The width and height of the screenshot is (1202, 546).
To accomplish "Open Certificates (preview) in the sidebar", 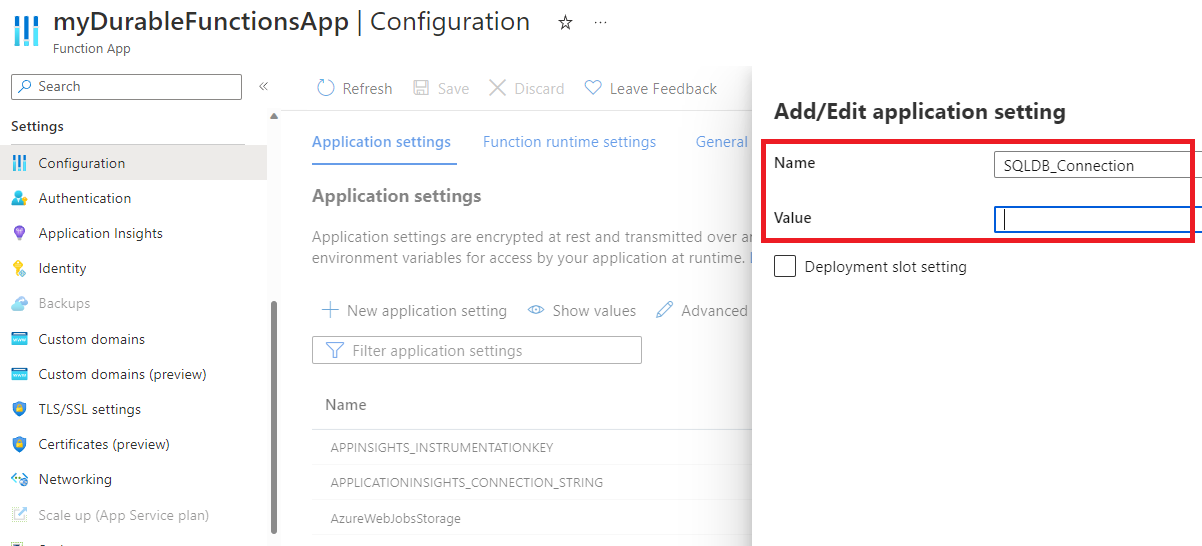I will pos(104,444).
